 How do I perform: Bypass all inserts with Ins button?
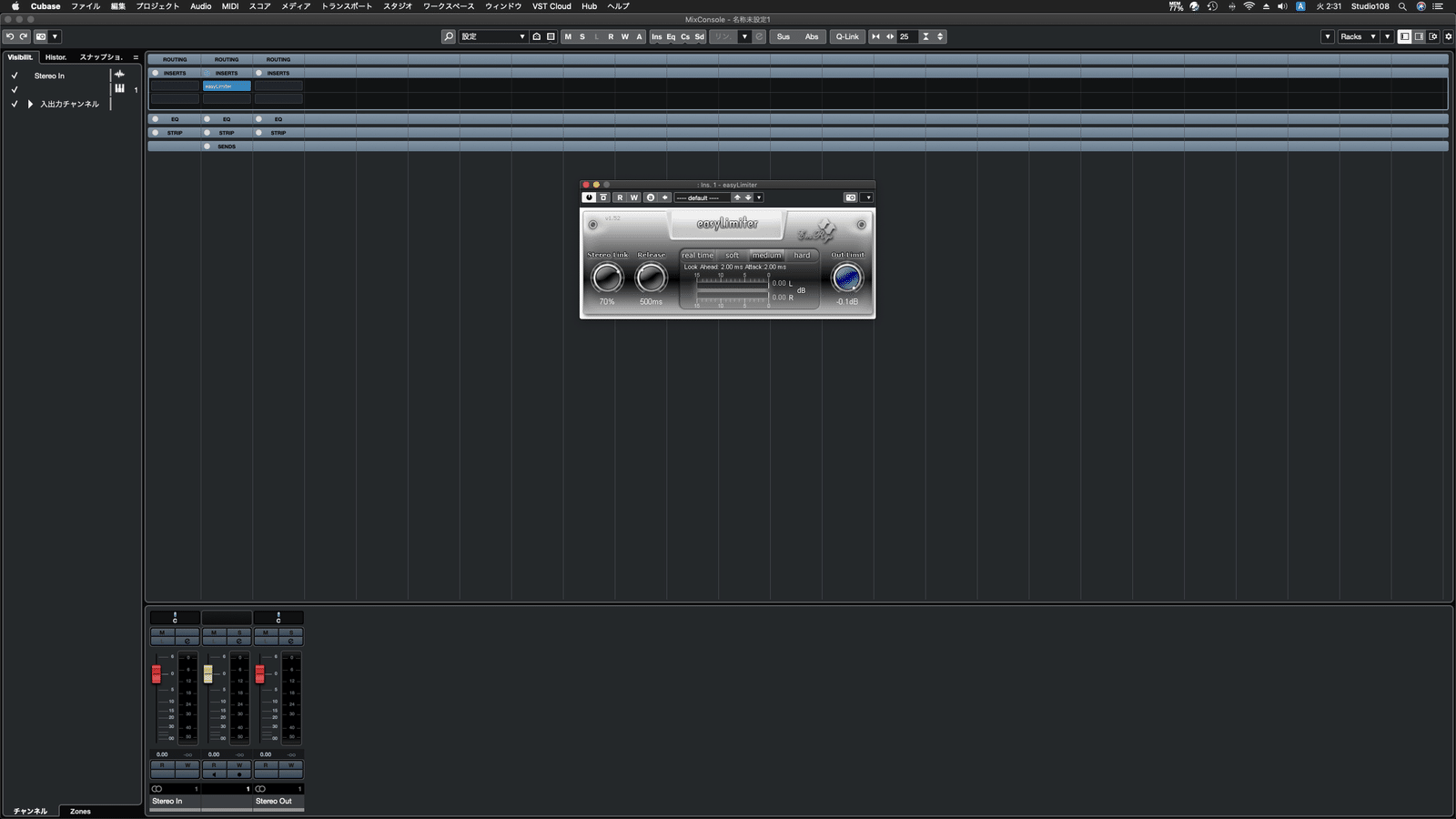point(657,36)
